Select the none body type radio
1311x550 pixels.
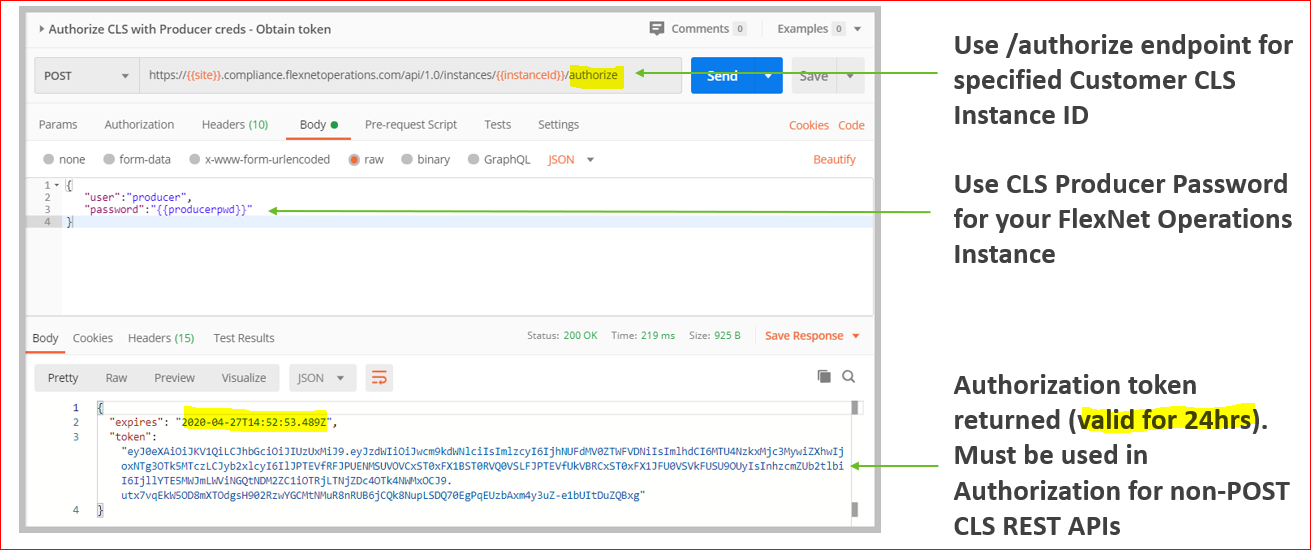[49, 160]
